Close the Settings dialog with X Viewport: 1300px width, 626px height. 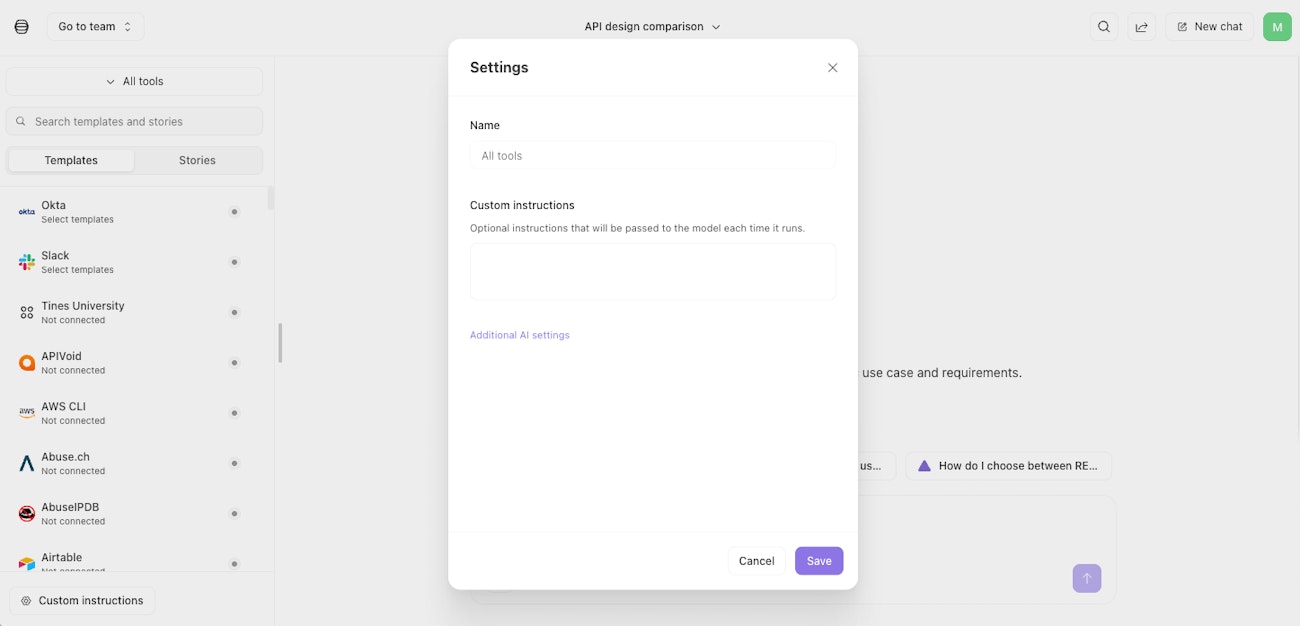pyautogui.click(x=832, y=68)
